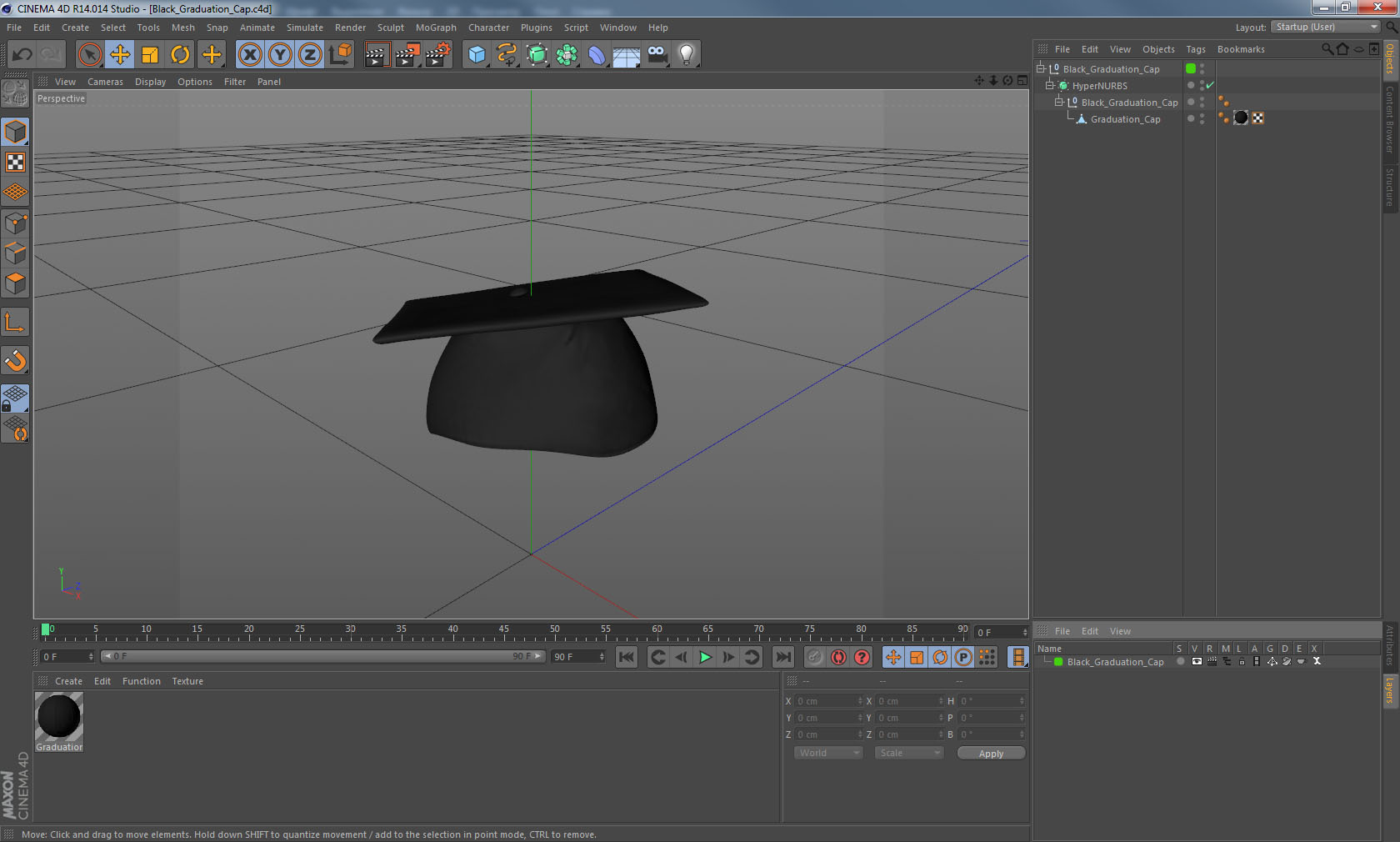Enable Points mode in left sidebar

[15, 223]
